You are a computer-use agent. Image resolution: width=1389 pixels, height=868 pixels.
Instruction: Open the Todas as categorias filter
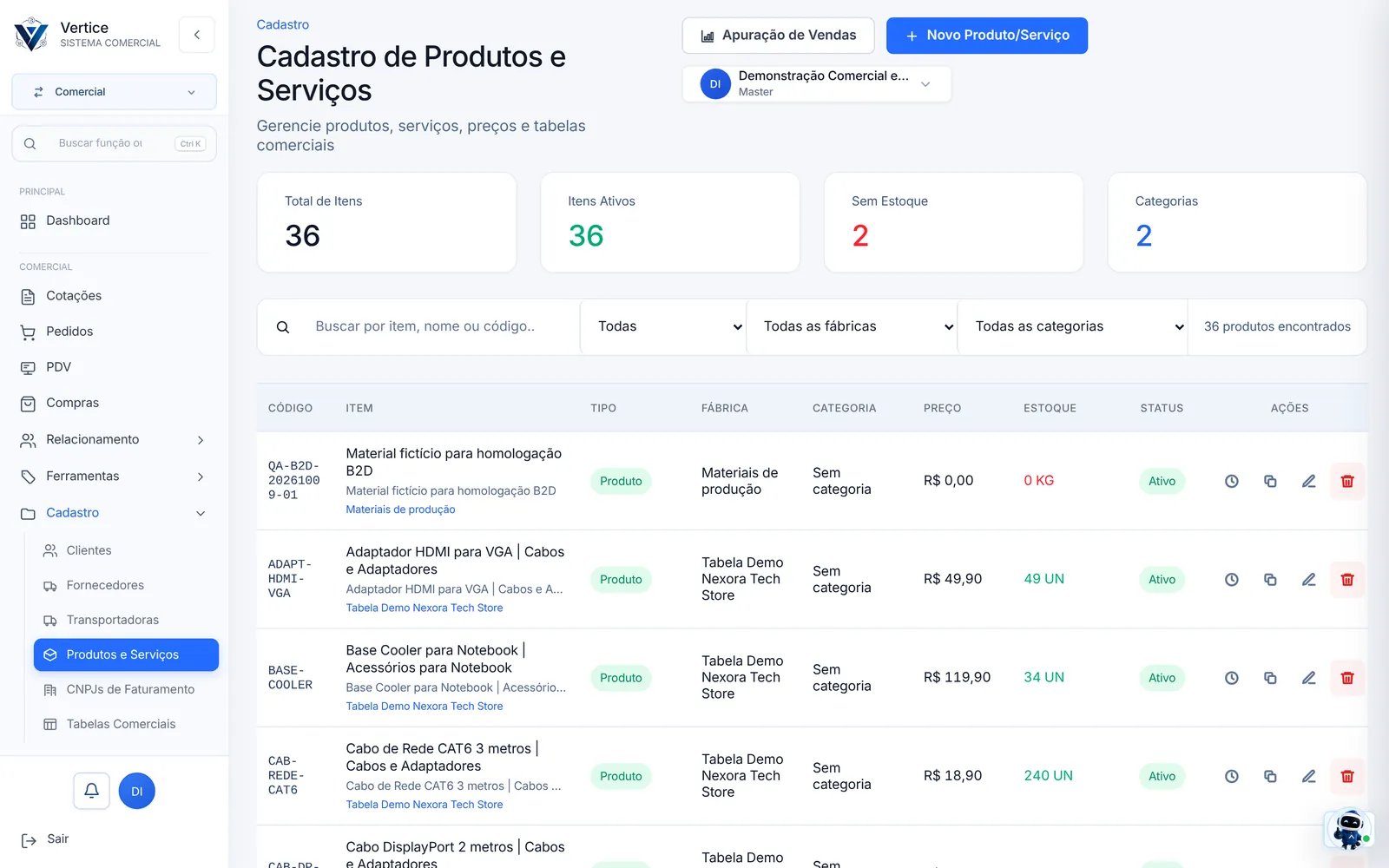pyautogui.click(x=1072, y=326)
